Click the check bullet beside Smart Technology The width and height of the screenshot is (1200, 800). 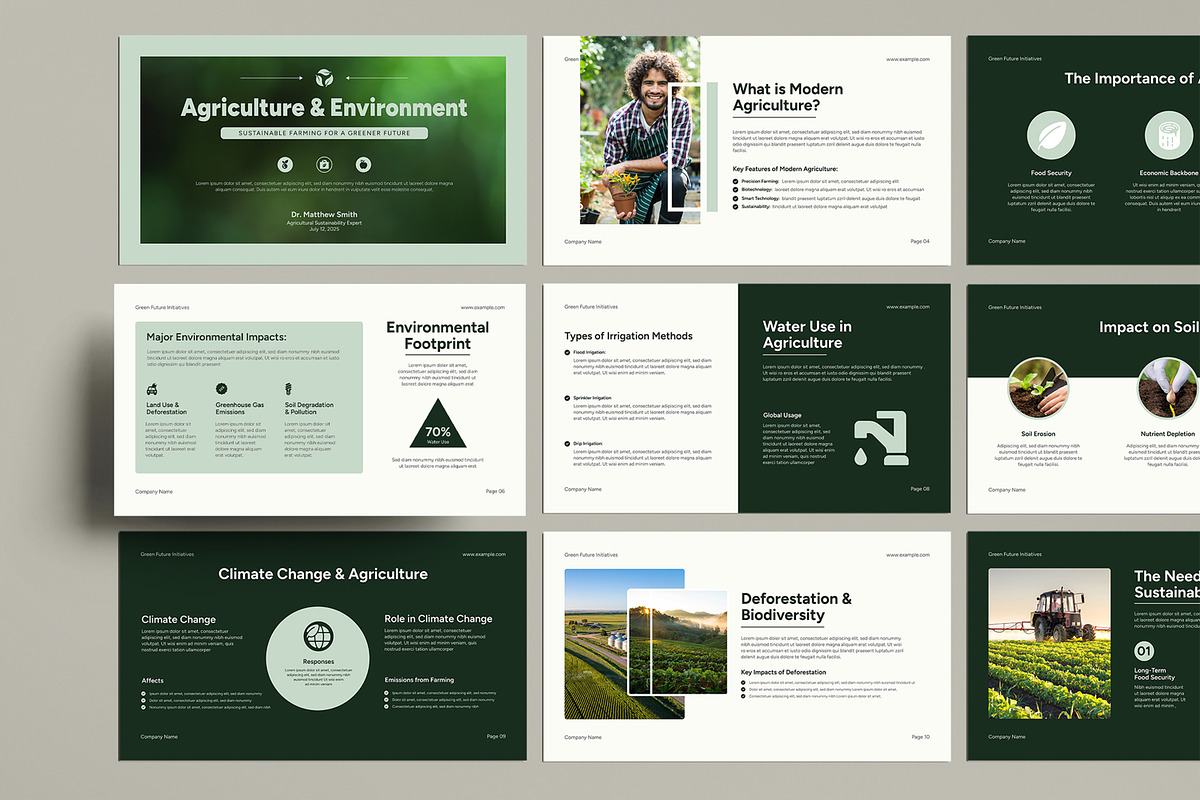click(736, 198)
